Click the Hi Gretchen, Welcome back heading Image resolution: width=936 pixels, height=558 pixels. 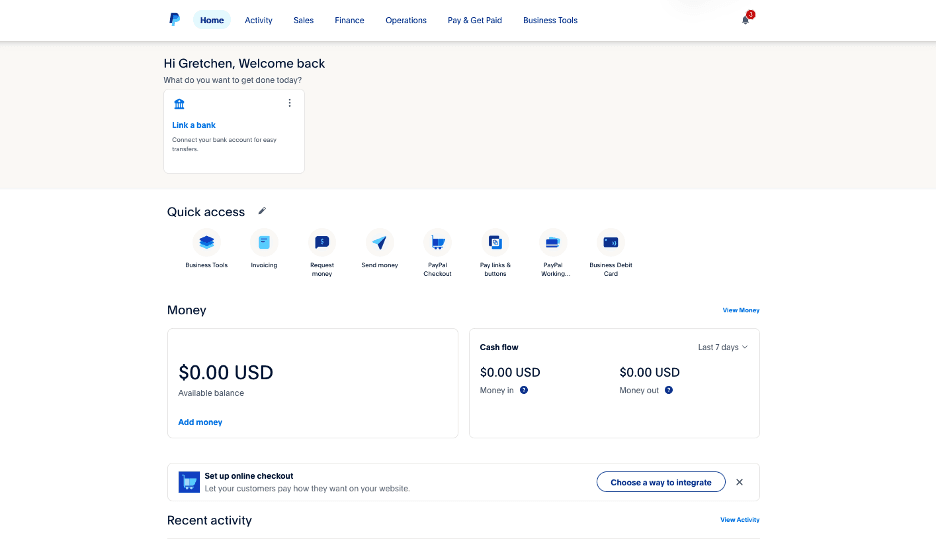[244, 63]
